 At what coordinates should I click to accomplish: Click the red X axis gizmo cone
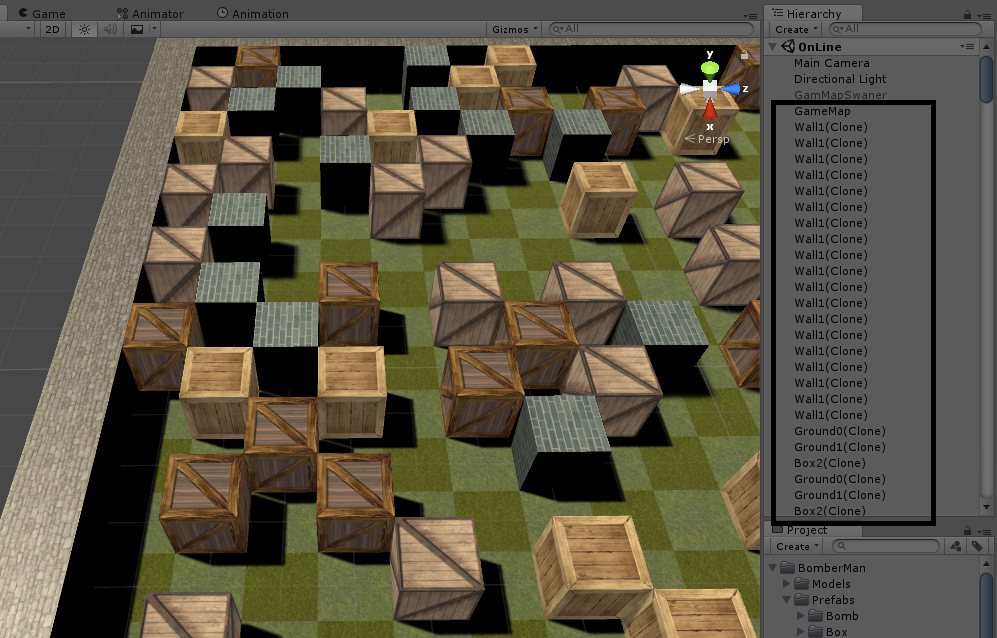pos(710,109)
